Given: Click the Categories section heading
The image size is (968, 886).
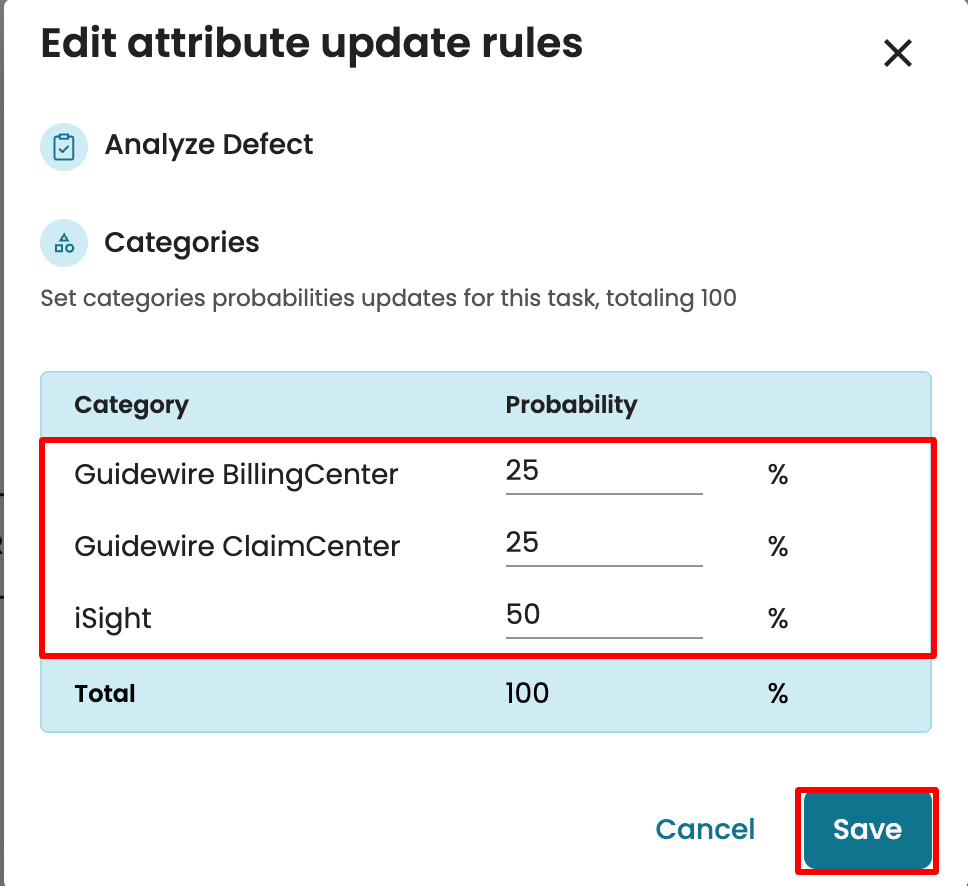Looking at the screenshot, I should point(182,243).
